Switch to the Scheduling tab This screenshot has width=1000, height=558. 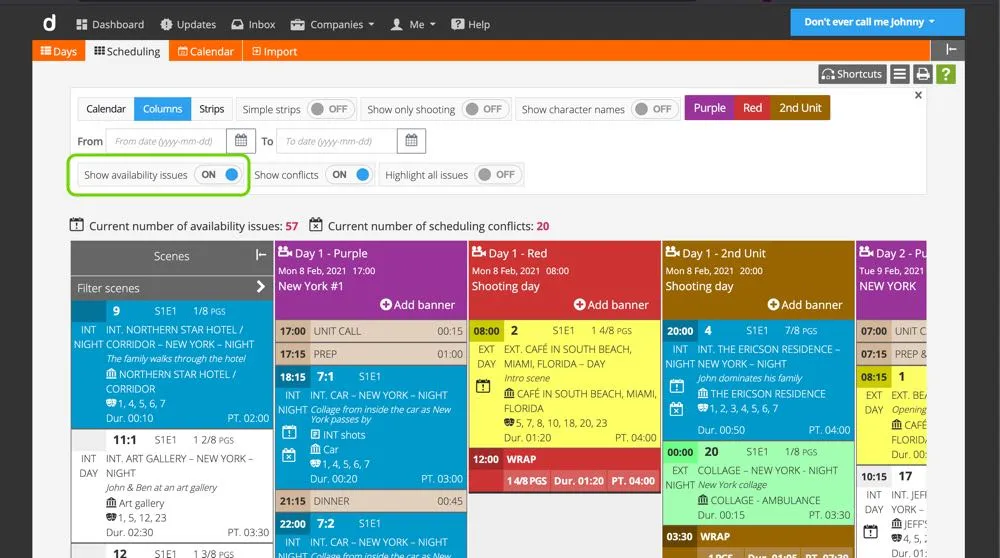tap(127, 51)
